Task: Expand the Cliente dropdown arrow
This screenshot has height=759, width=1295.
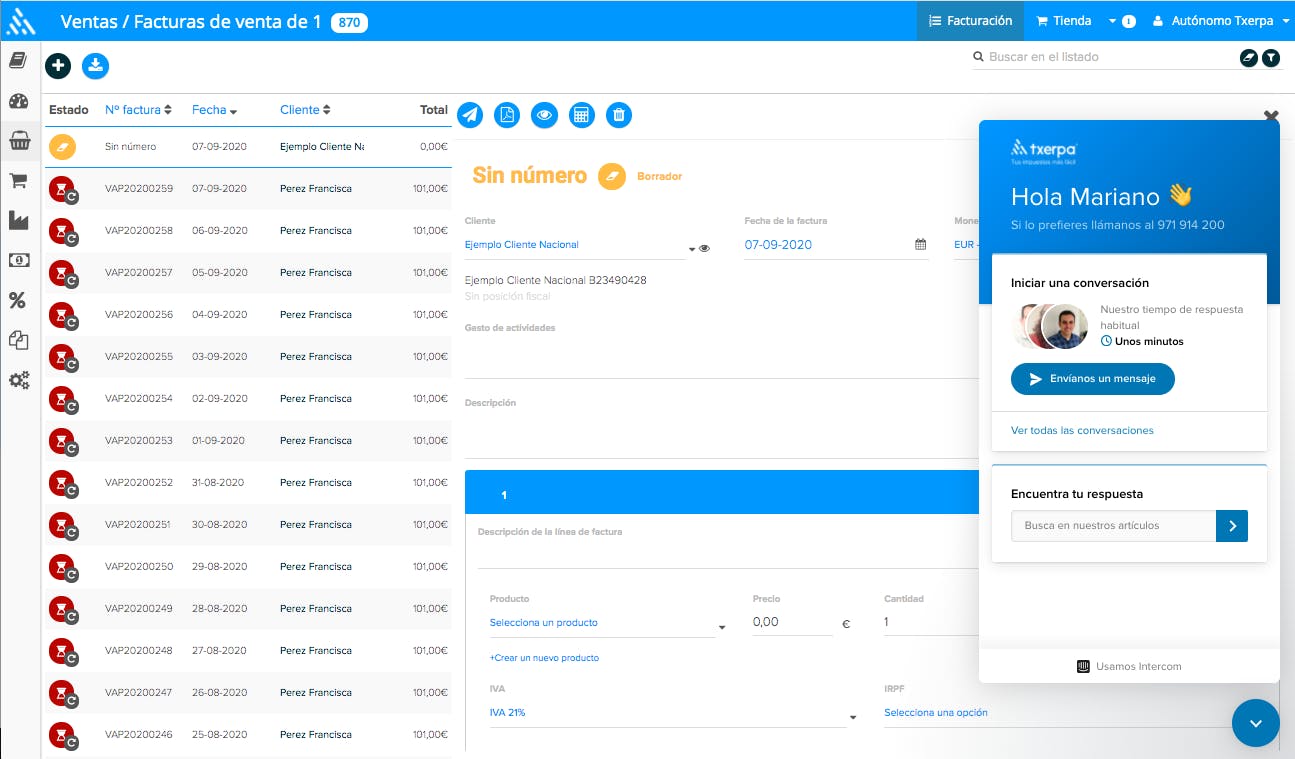Action: (x=690, y=249)
